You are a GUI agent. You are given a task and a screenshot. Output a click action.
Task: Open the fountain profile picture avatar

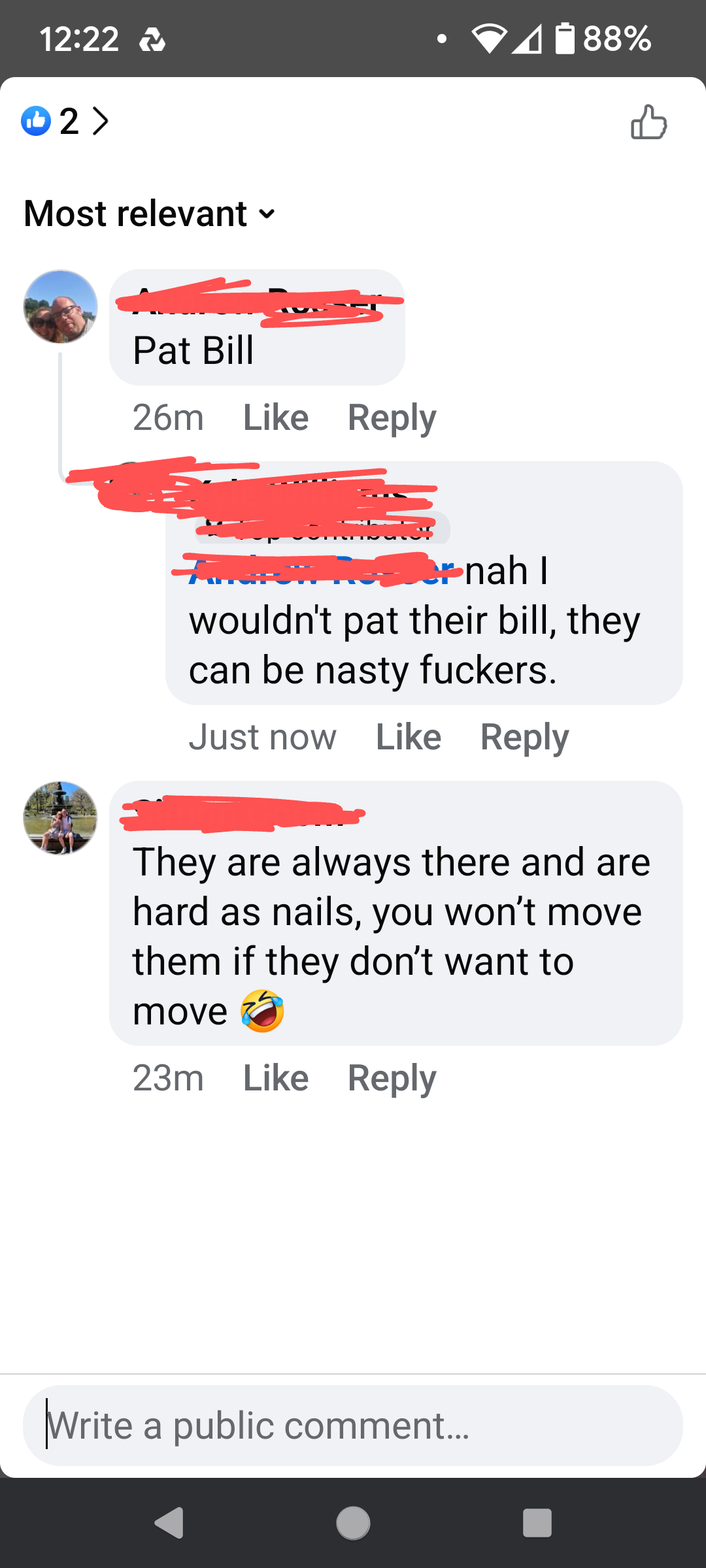[x=60, y=818]
